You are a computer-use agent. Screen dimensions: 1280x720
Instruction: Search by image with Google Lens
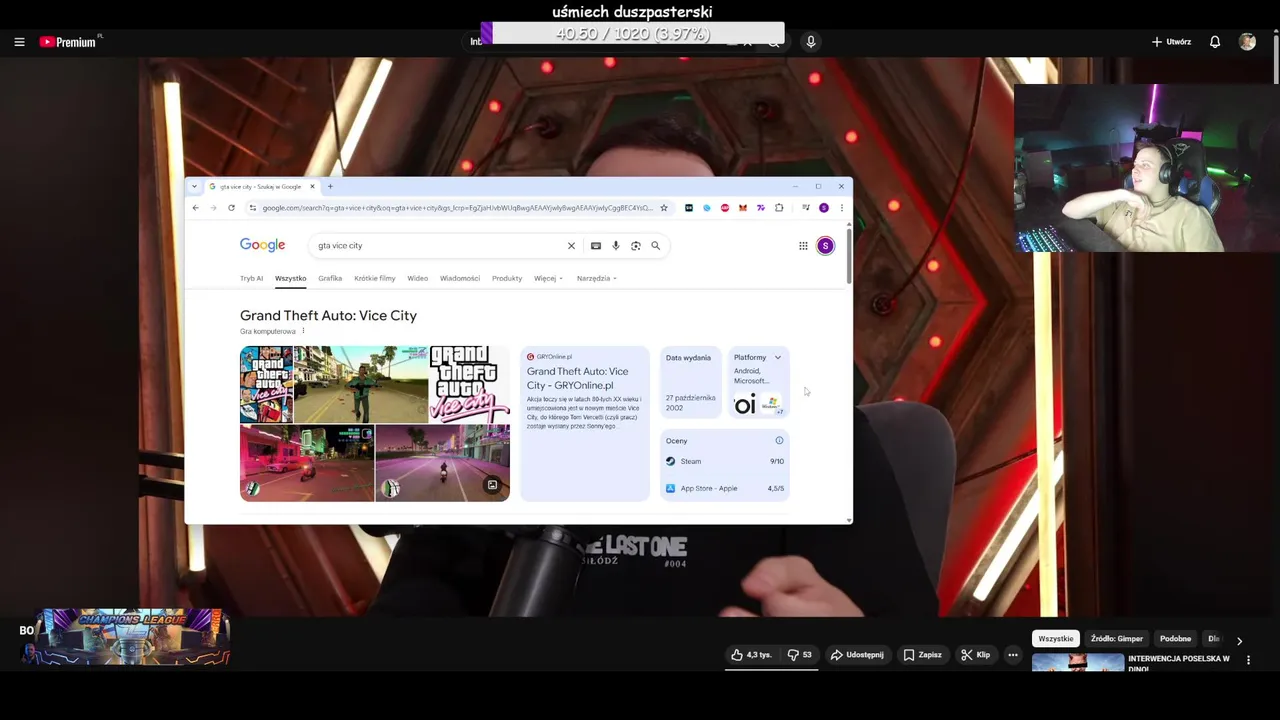click(636, 245)
